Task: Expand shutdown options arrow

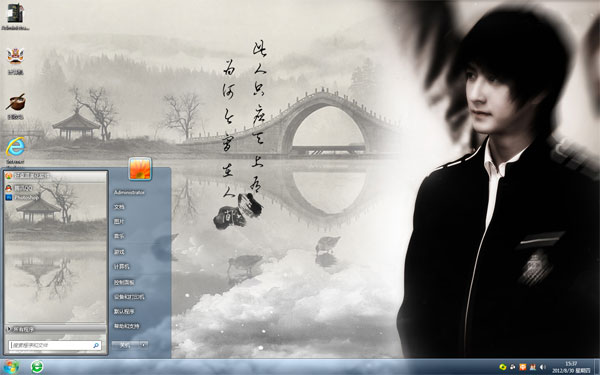Action: click(x=143, y=345)
